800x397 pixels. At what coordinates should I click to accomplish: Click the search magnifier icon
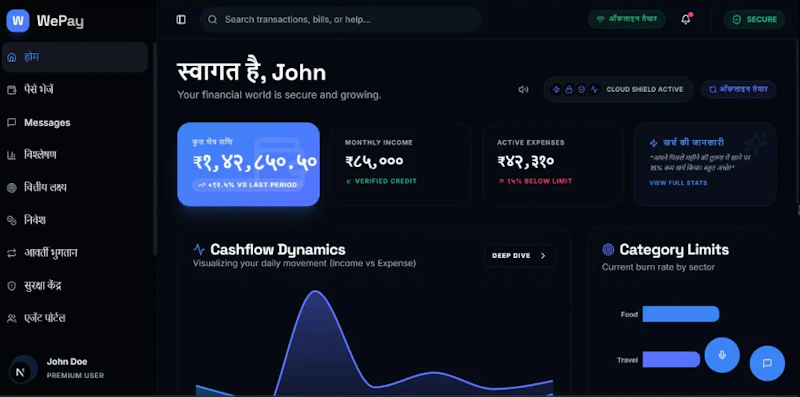click(213, 19)
